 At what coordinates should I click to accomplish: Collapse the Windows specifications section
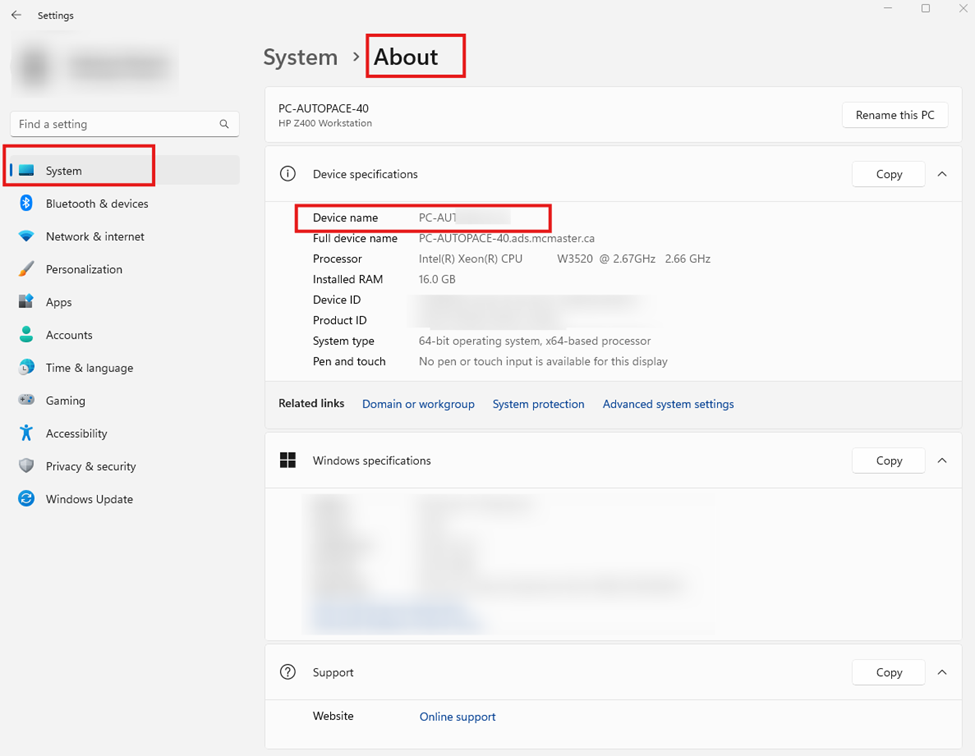pos(942,461)
